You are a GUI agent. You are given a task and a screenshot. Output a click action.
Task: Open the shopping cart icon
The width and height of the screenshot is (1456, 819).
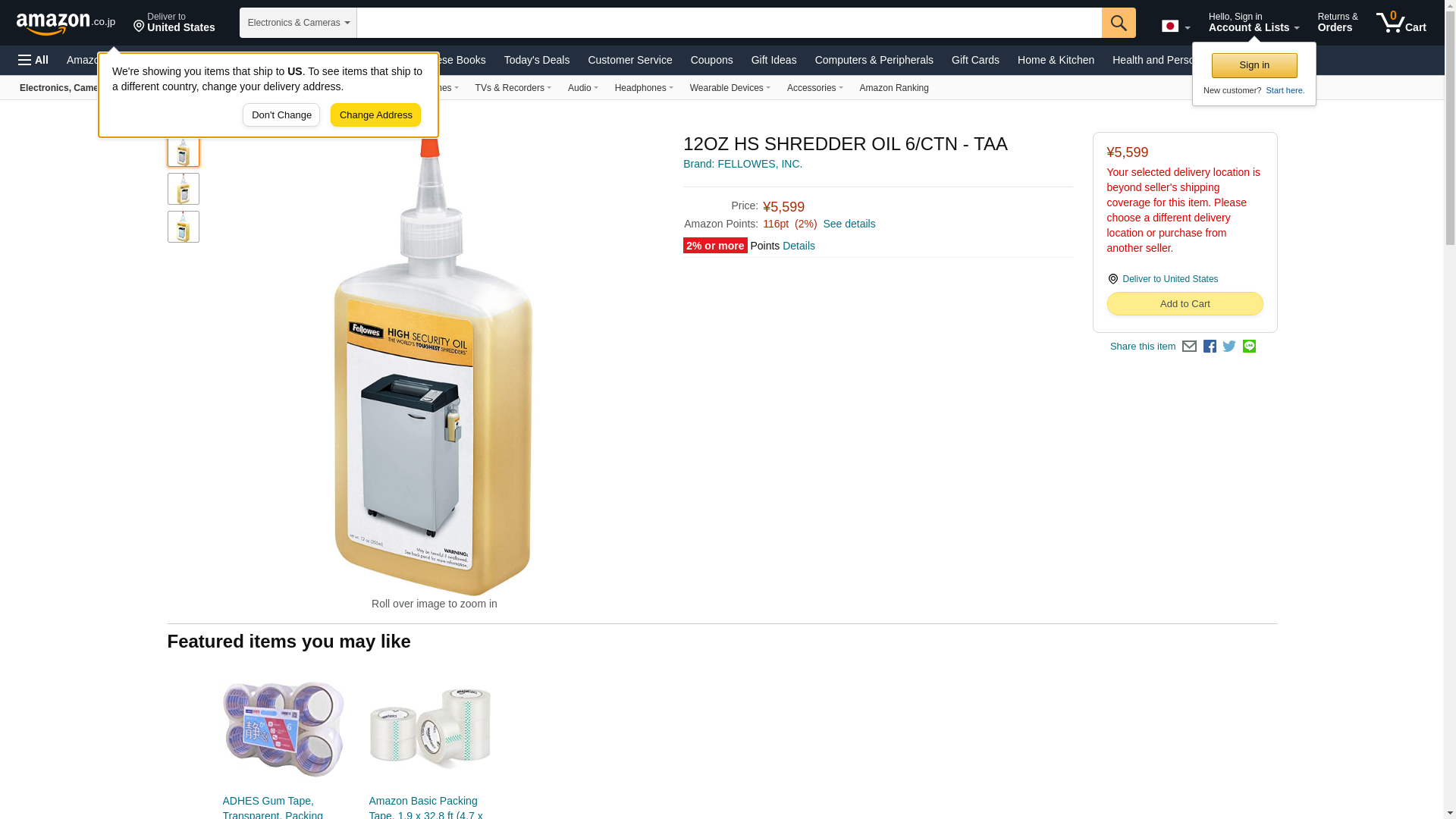click(x=1401, y=22)
